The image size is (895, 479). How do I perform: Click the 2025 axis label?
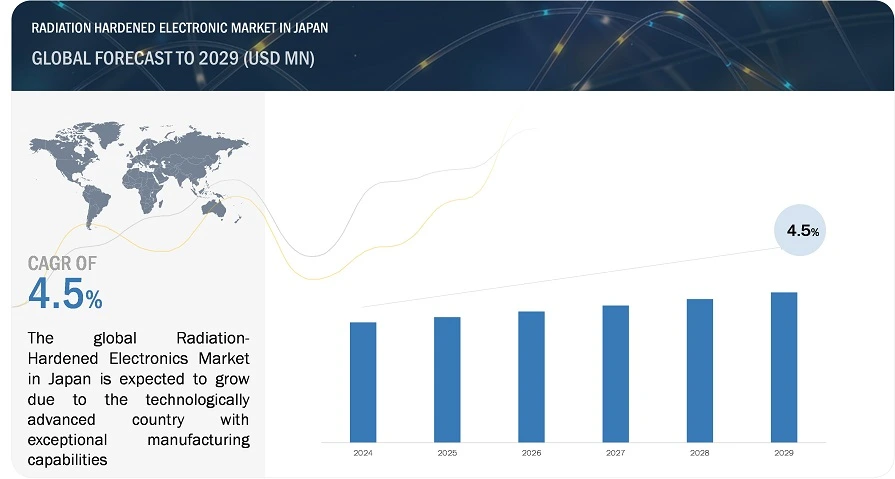(447, 453)
